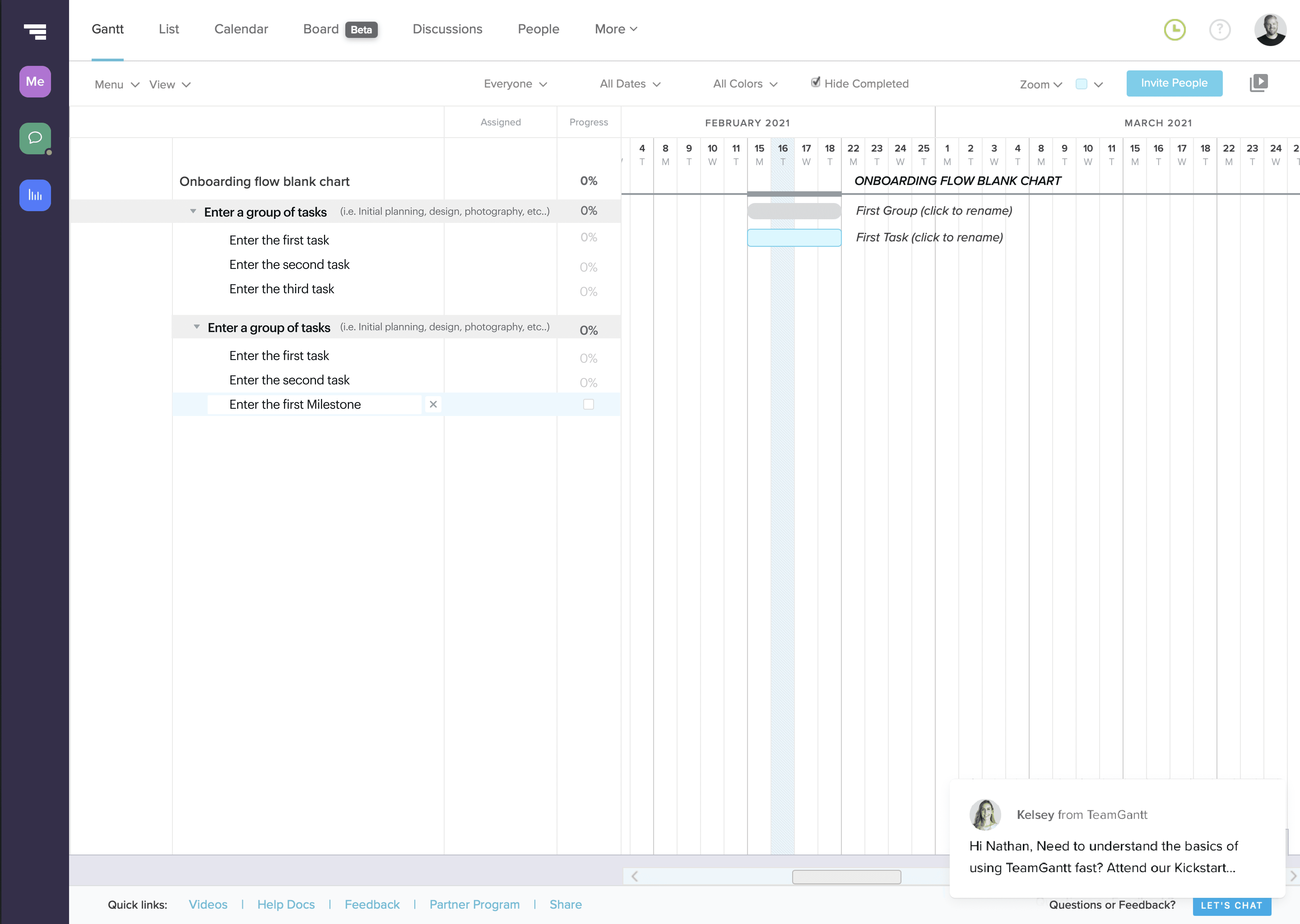Image resolution: width=1300 pixels, height=924 pixels.
Task: Collapse the first group of tasks
Action: coord(193,211)
